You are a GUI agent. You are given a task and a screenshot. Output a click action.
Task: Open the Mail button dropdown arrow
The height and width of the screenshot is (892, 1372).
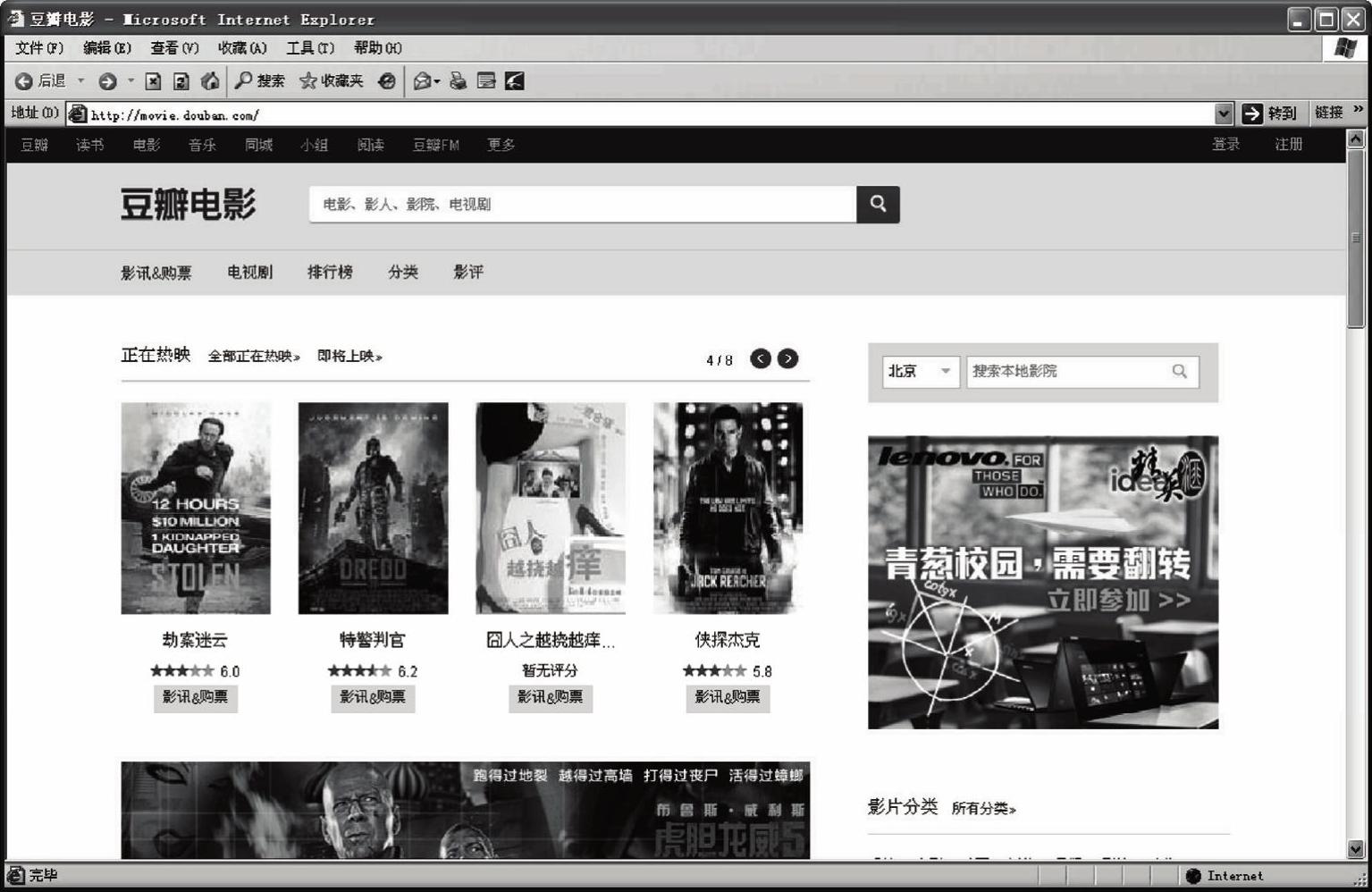pyautogui.click(x=437, y=81)
